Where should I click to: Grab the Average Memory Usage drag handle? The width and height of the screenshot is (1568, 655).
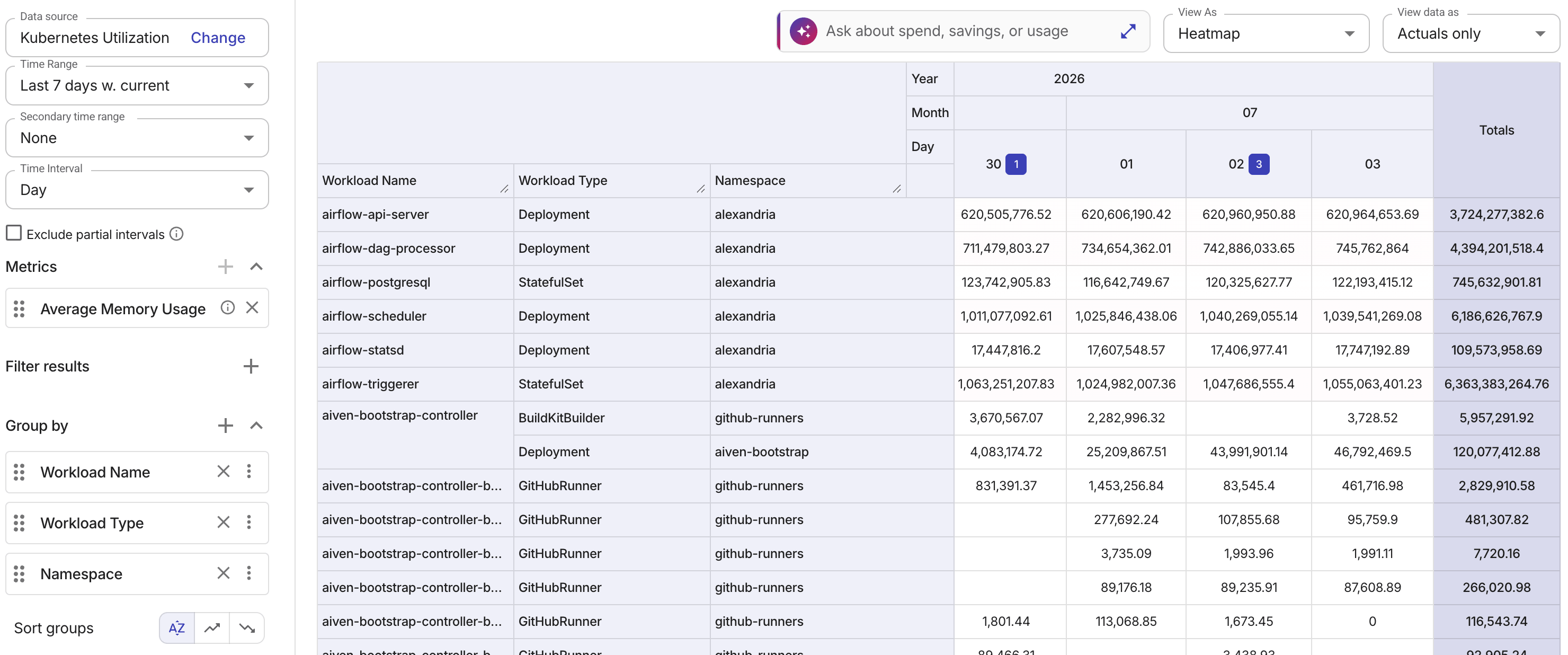pos(19,308)
